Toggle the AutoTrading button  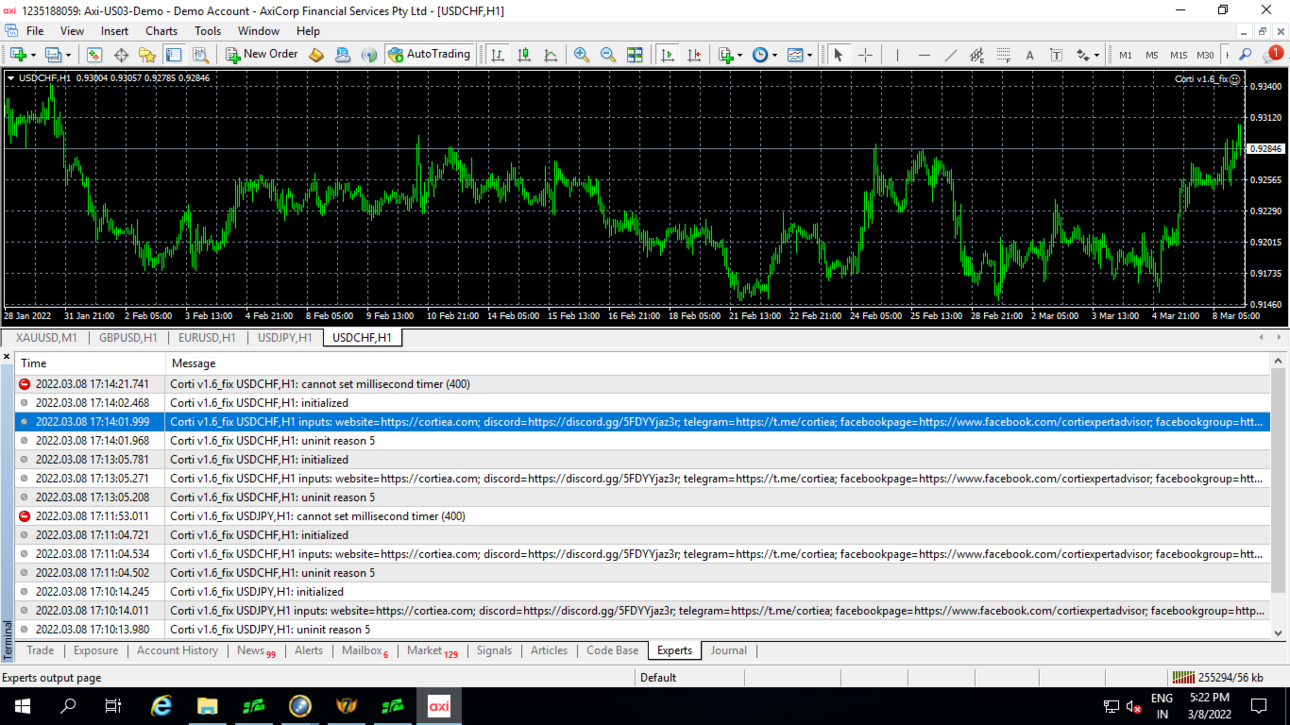(x=429, y=55)
